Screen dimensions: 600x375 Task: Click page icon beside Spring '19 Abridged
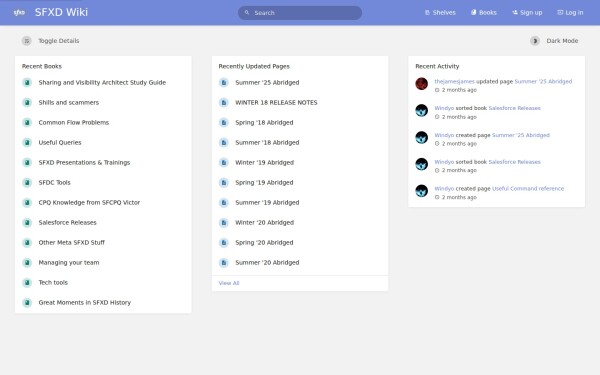(224, 183)
